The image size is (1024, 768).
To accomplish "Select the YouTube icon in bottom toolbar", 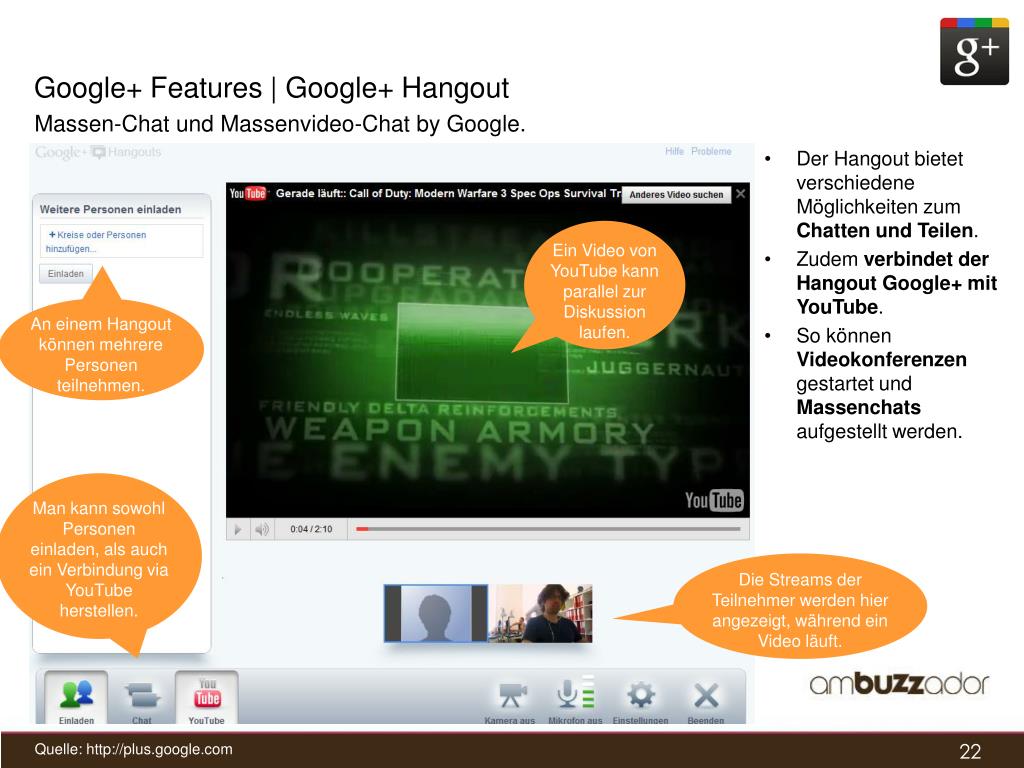I will click(x=206, y=698).
